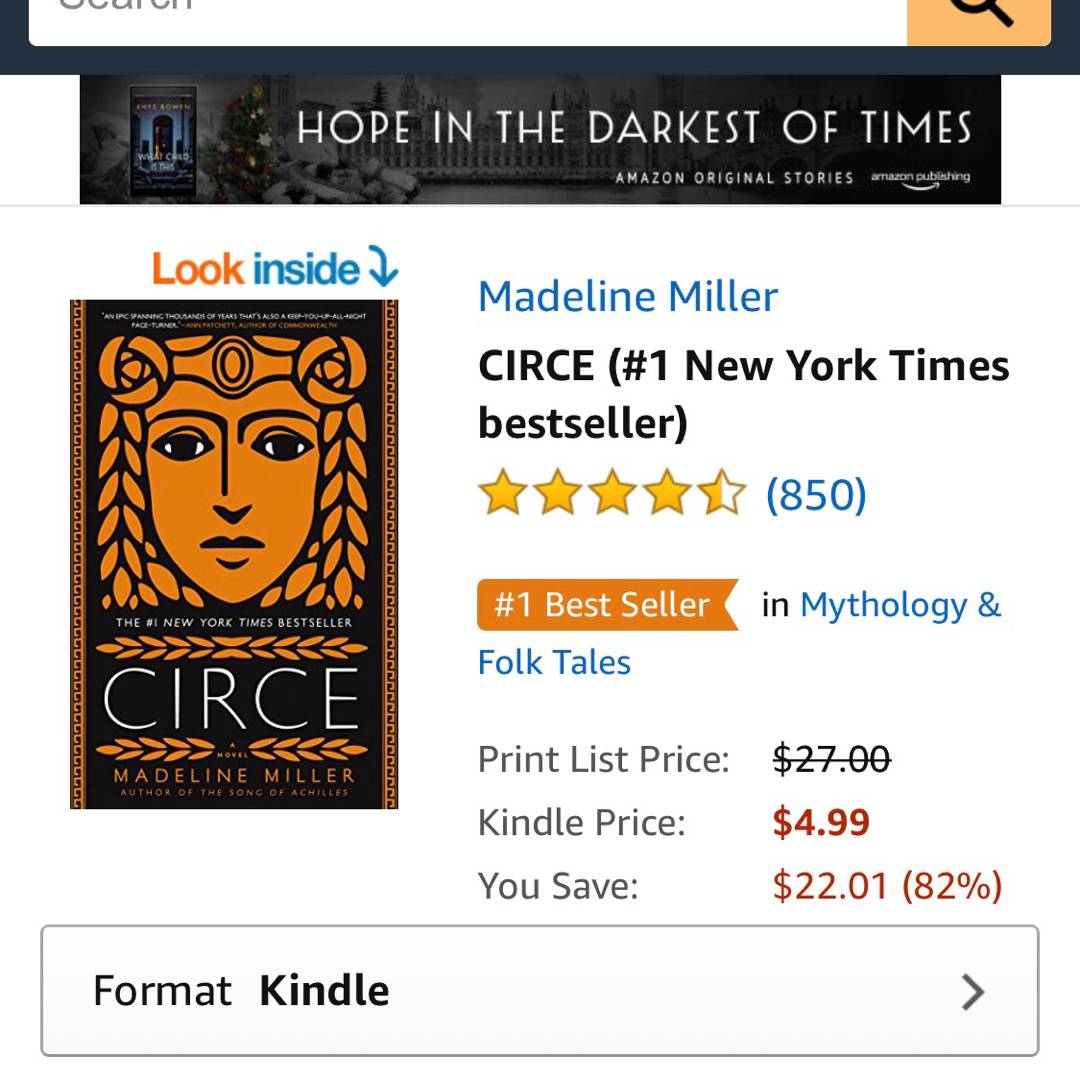This screenshot has width=1080, height=1080.
Task: Open the Circe book cover image
Action: (x=234, y=554)
